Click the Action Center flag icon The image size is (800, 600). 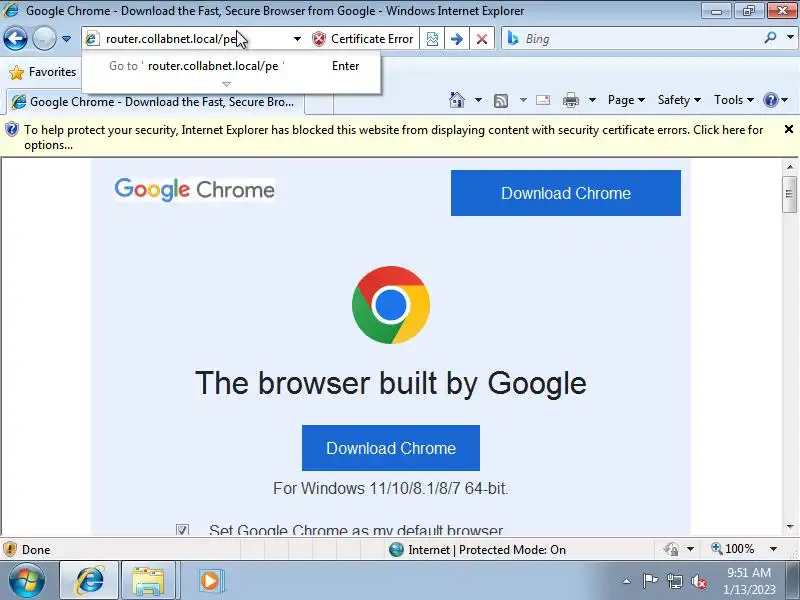coord(650,581)
